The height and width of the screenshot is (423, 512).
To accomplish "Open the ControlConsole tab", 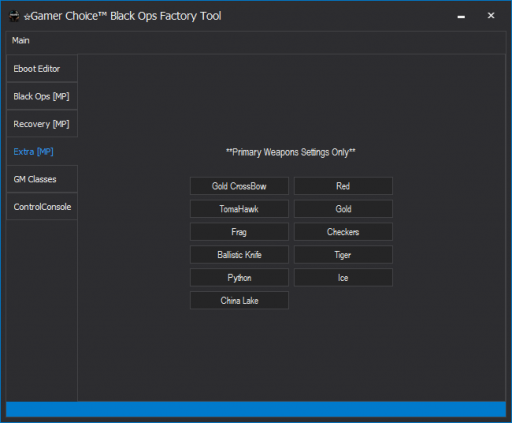I will [42, 207].
